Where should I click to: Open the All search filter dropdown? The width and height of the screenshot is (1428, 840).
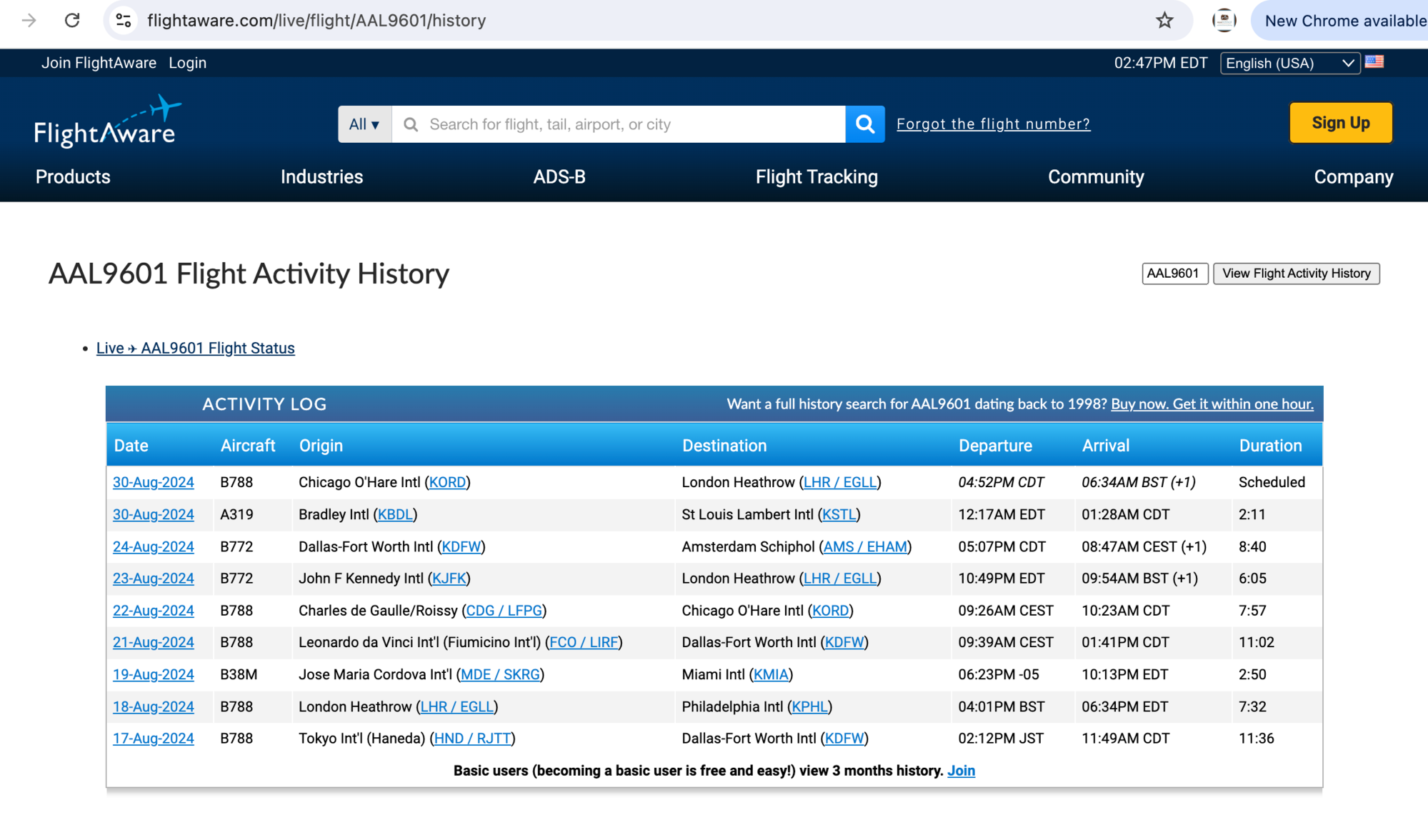click(364, 124)
